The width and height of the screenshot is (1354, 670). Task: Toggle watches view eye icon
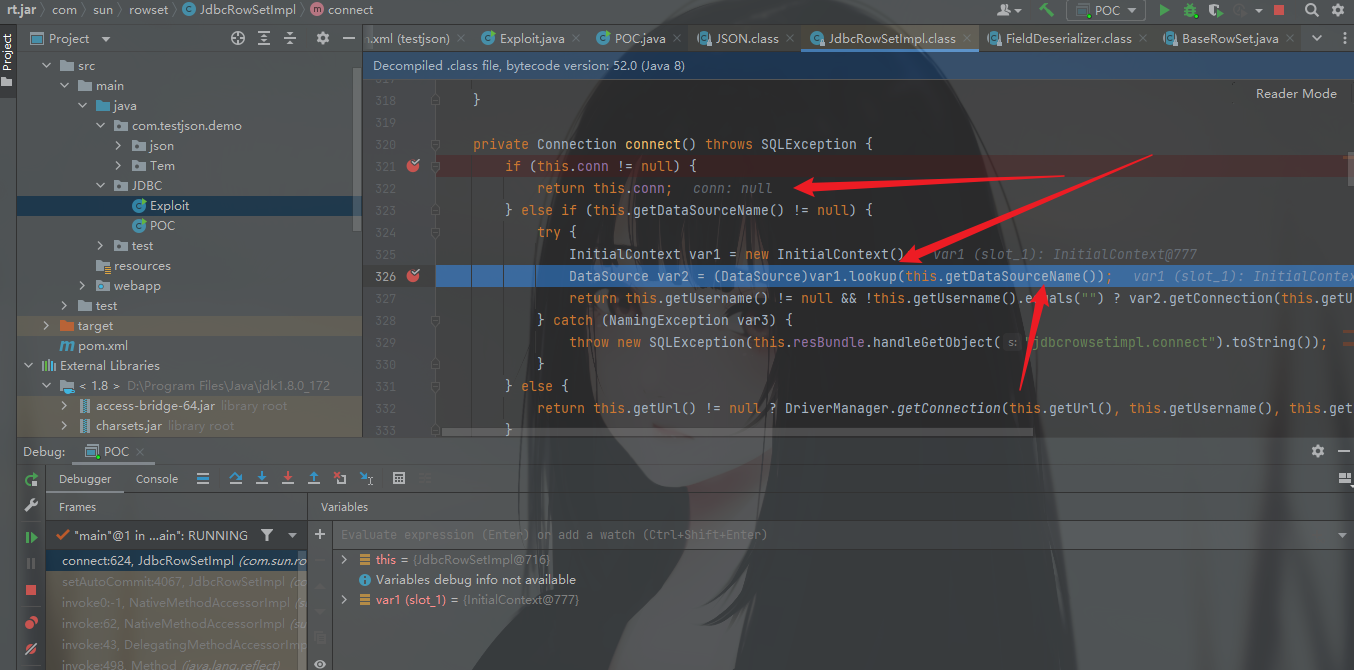[x=320, y=663]
